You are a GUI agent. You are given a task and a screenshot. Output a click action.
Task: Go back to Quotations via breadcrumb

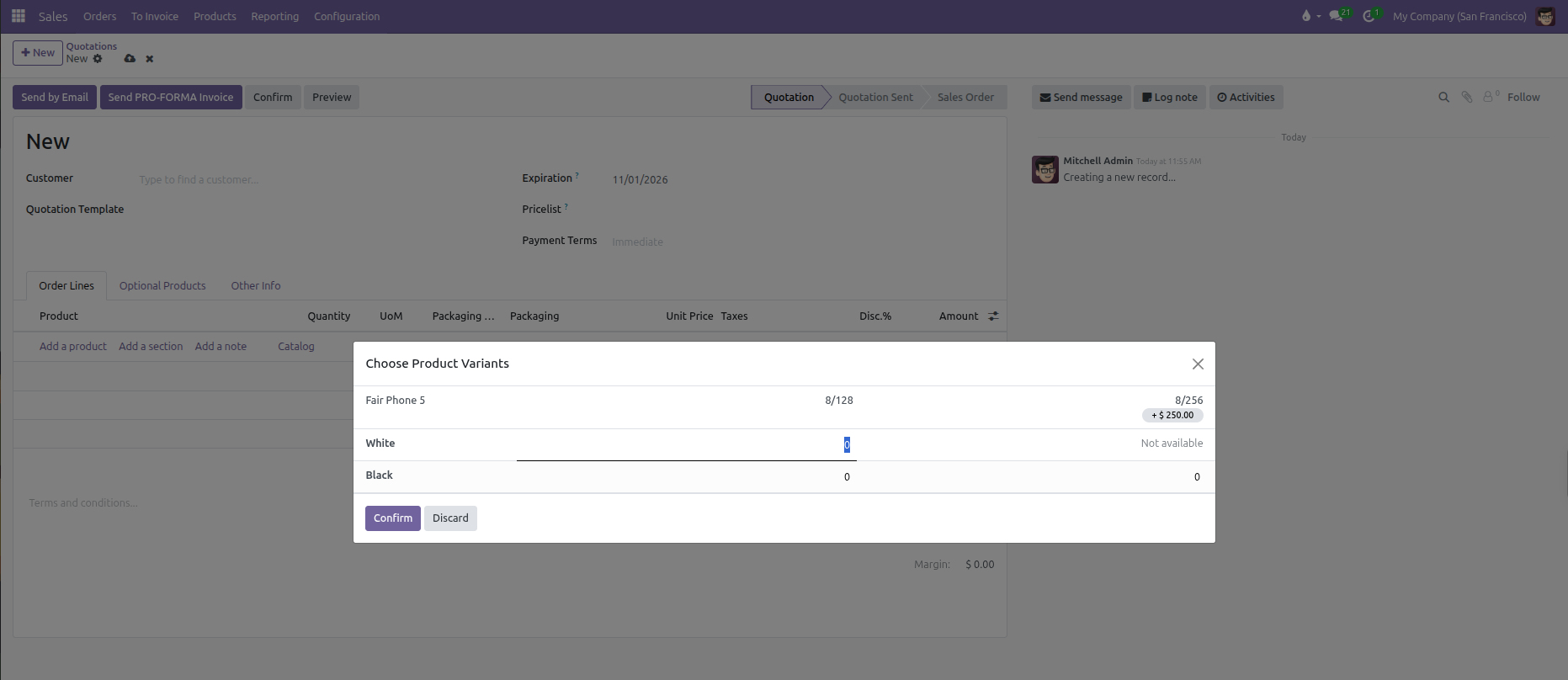click(x=92, y=46)
